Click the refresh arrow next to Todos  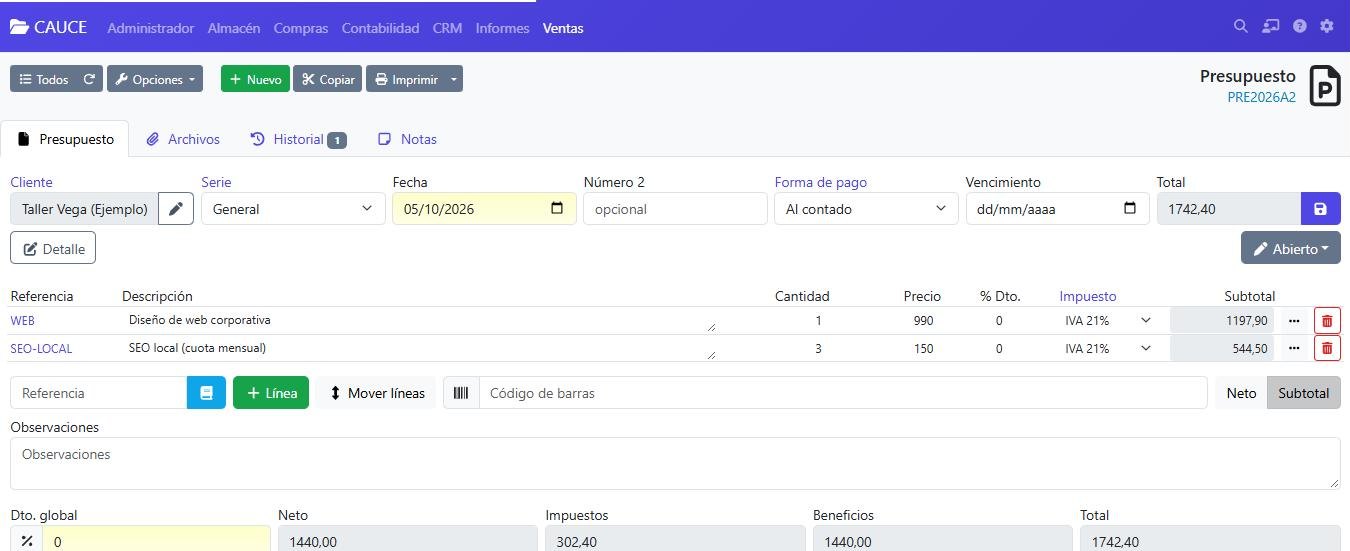(x=89, y=79)
